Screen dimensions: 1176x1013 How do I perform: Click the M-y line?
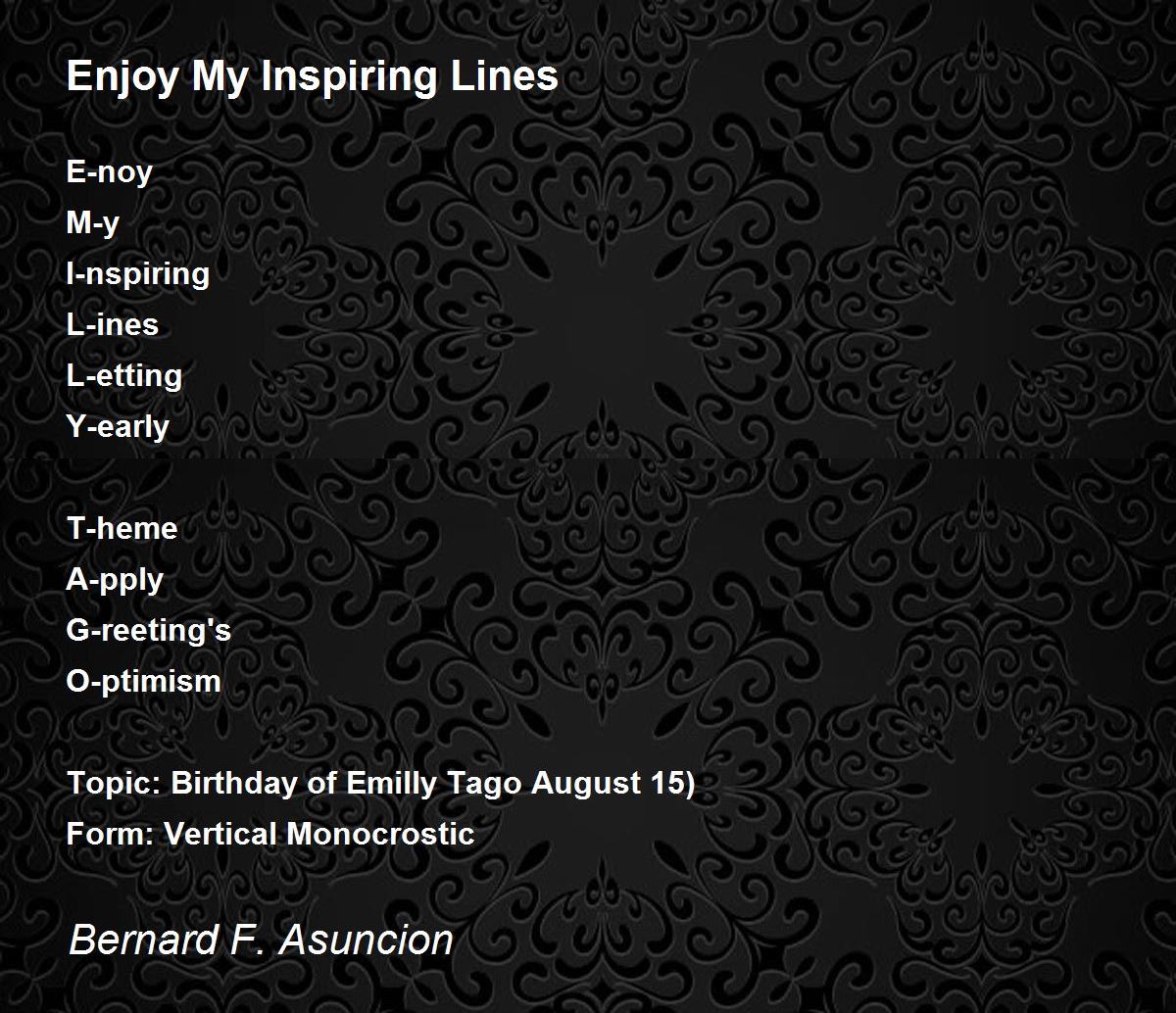pyautogui.click(x=93, y=223)
